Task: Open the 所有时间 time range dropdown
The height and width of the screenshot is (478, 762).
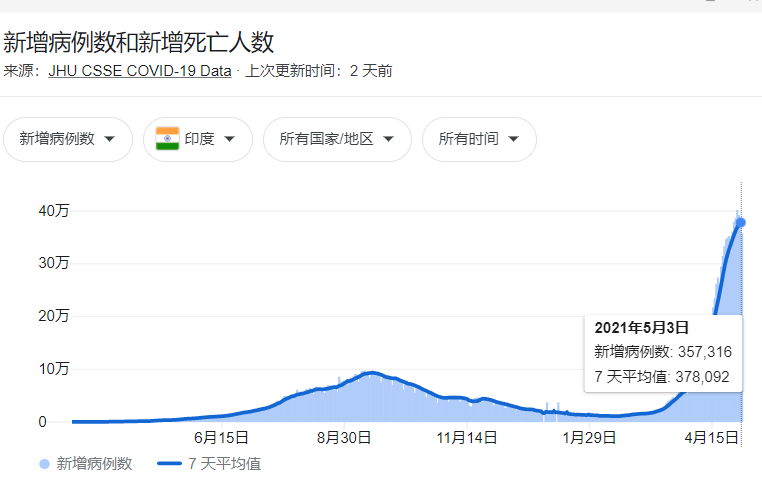Action: tap(479, 139)
